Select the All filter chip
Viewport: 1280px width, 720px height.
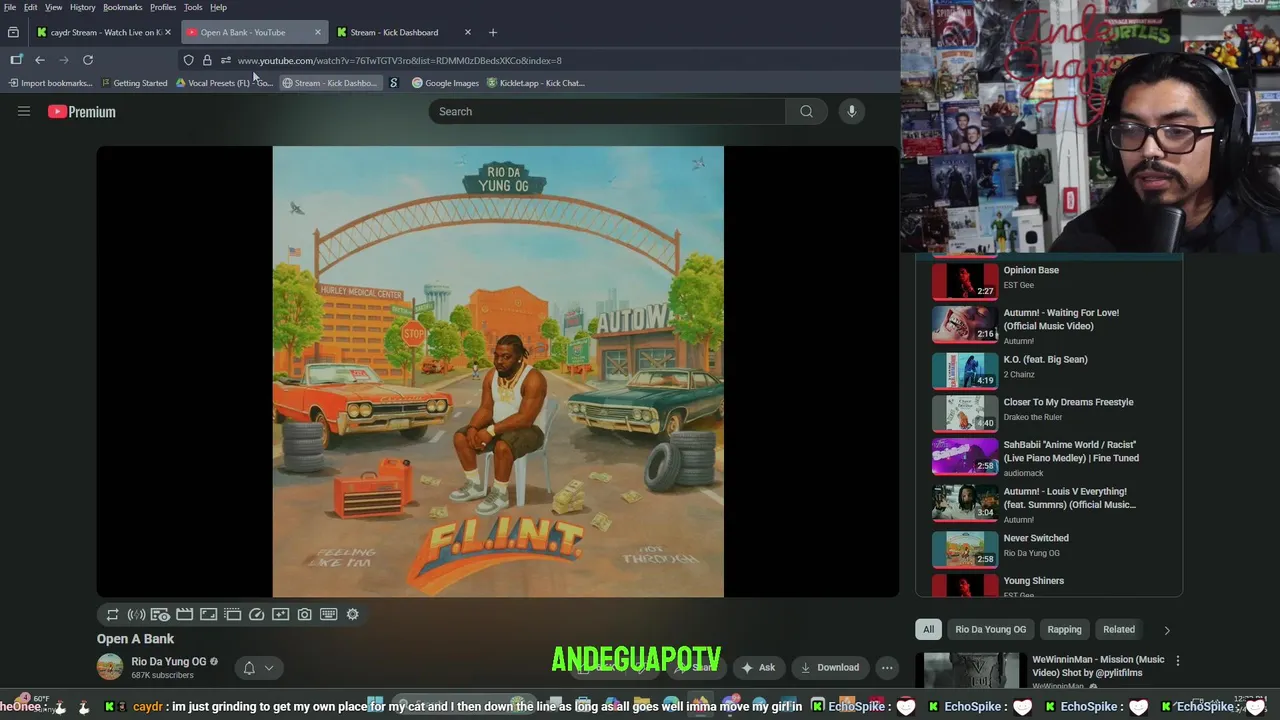point(928,629)
